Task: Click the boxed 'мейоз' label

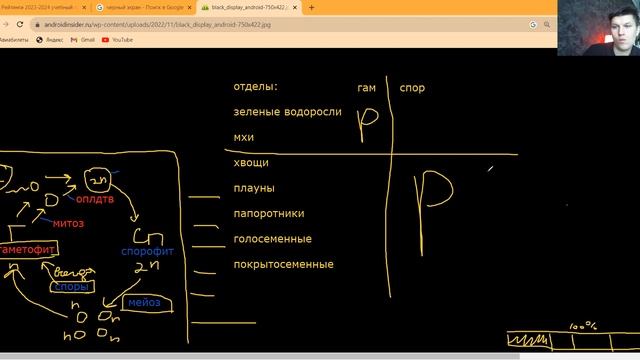Action: coord(144,303)
